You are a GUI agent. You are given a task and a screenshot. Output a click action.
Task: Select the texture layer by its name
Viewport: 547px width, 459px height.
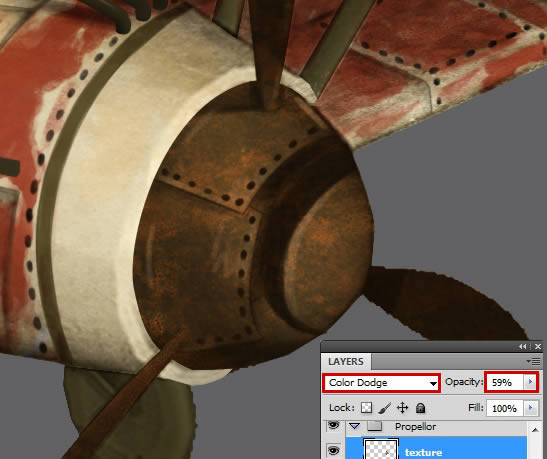tap(423, 452)
